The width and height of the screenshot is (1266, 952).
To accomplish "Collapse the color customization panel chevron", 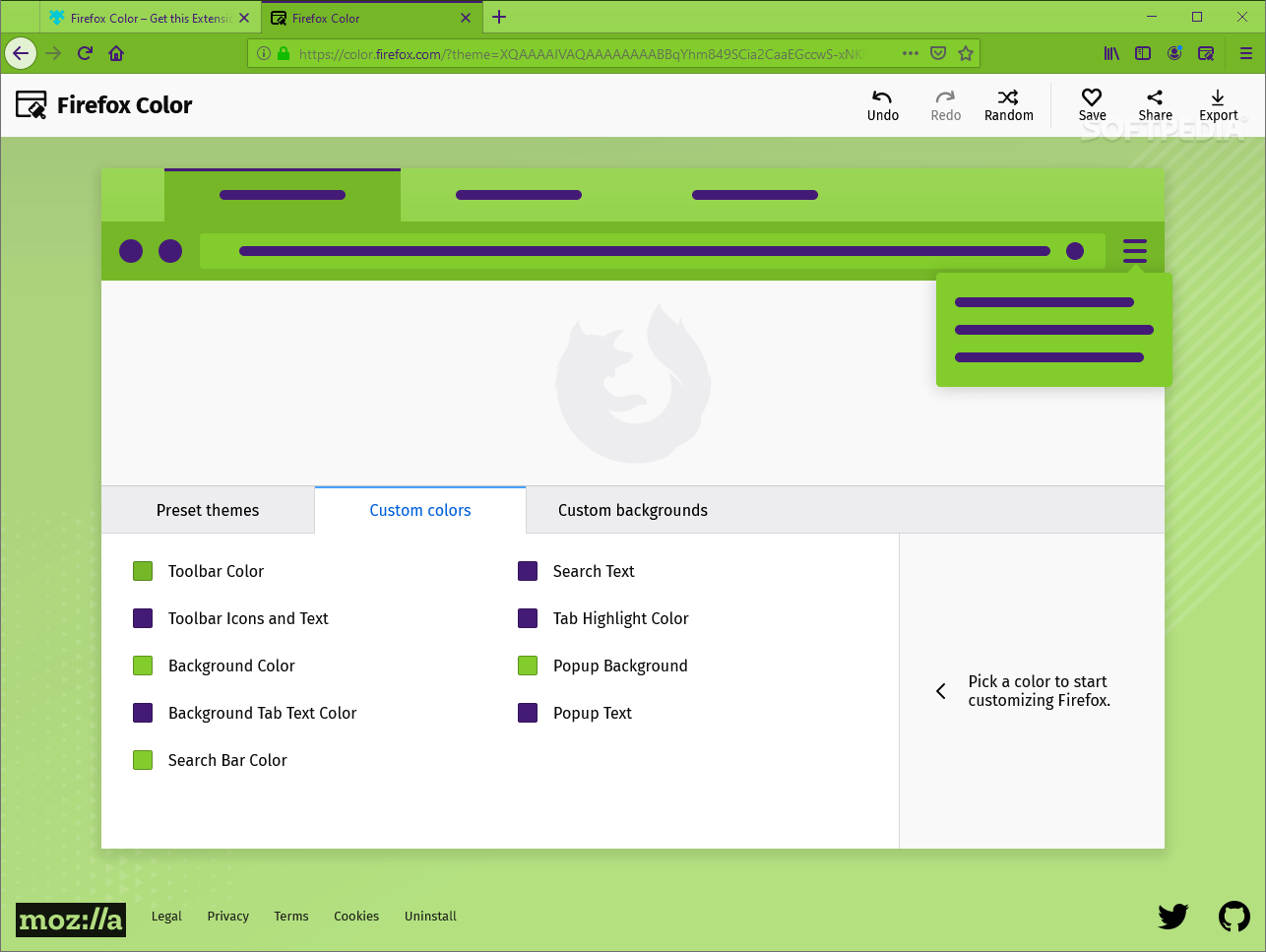I will point(940,691).
